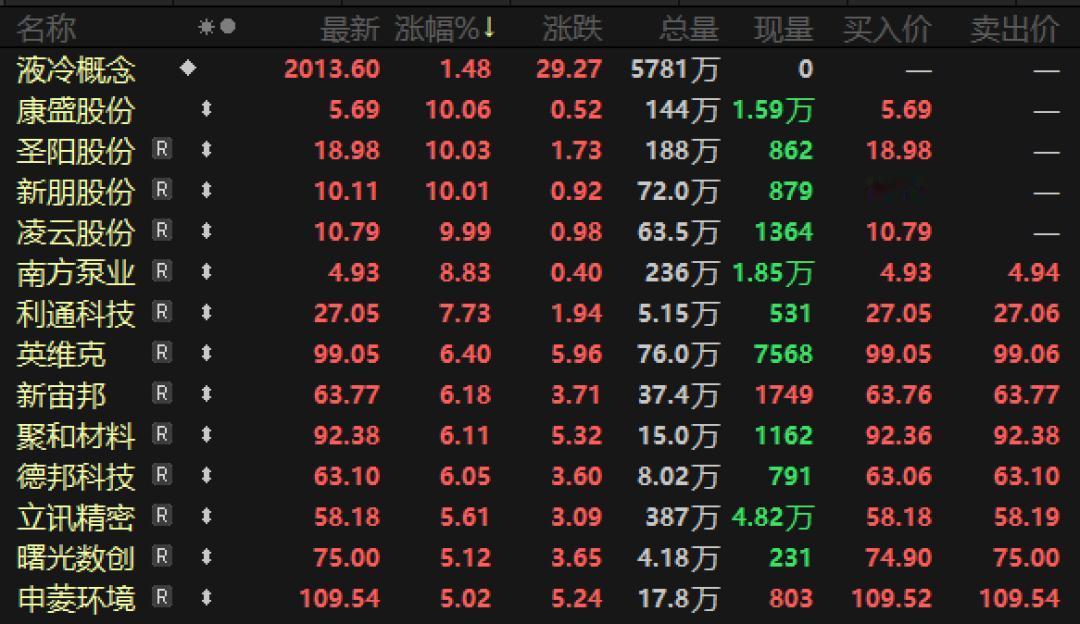Click the up-down arrow icon for 南方泵业
The height and width of the screenshot is (624, 1080).
pyautogui.click(x=206, y=271)
